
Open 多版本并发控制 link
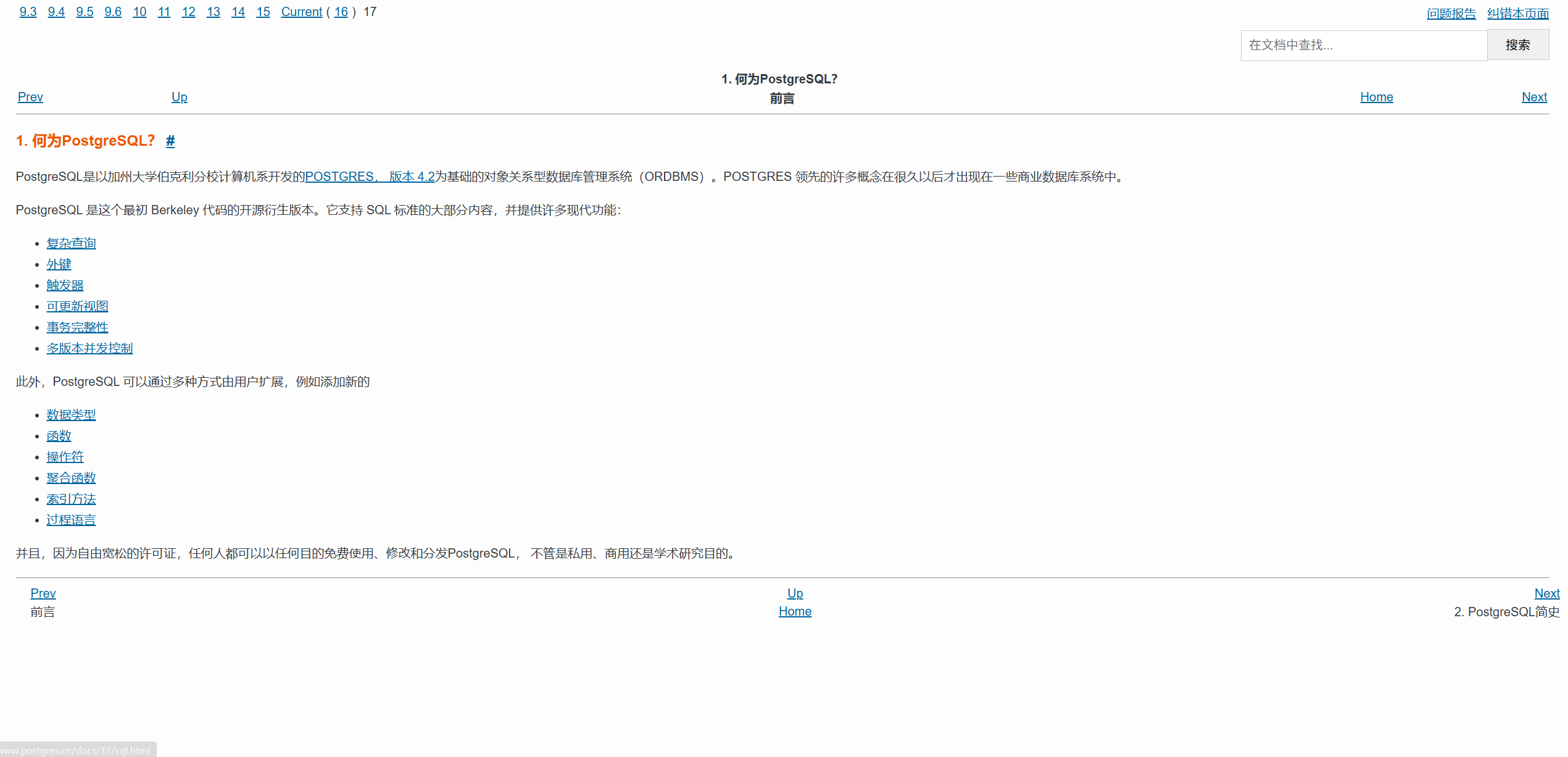tap(89, 348)
